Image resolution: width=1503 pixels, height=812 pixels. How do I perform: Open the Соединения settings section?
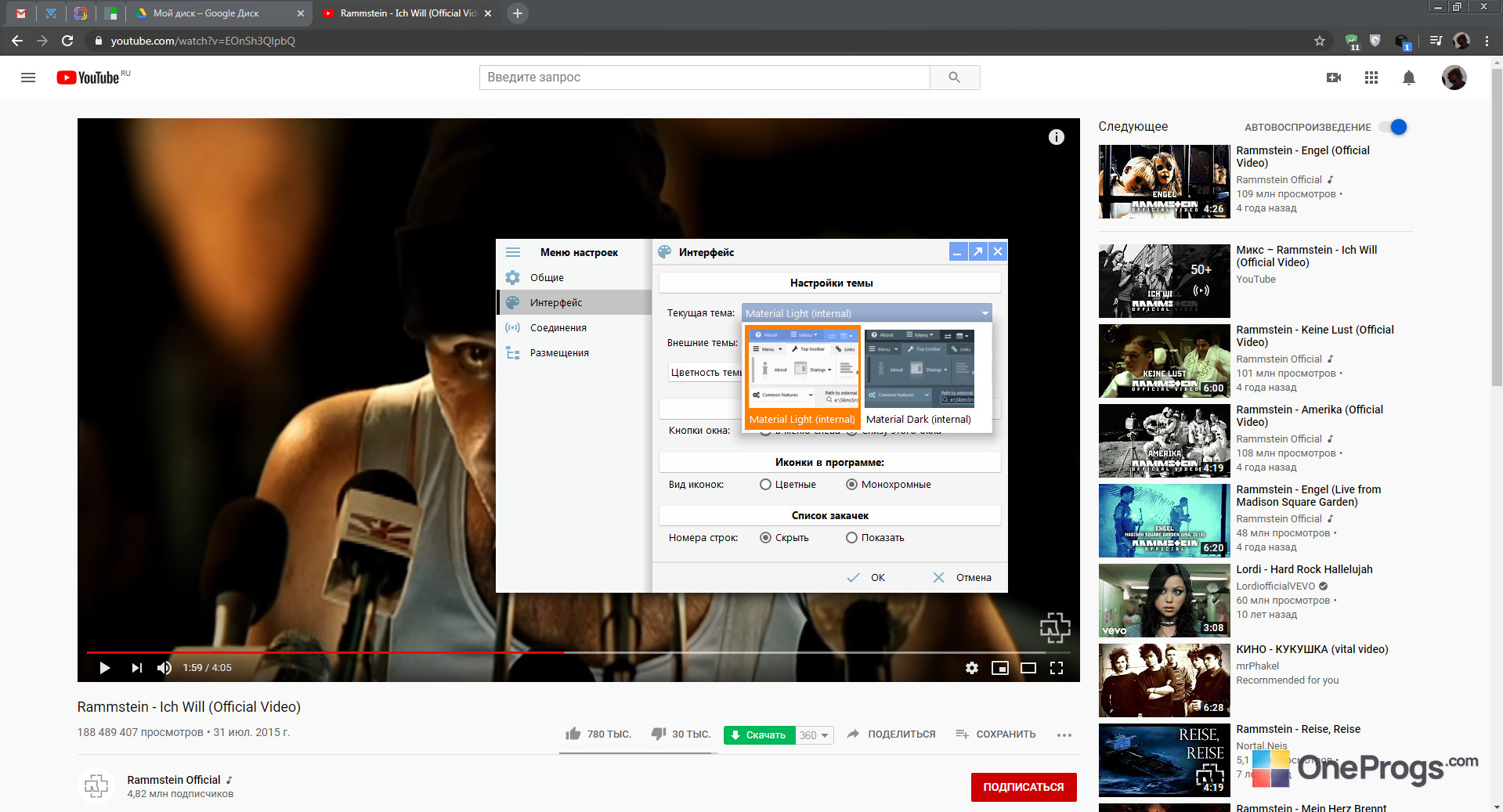[x=574, y=328]
